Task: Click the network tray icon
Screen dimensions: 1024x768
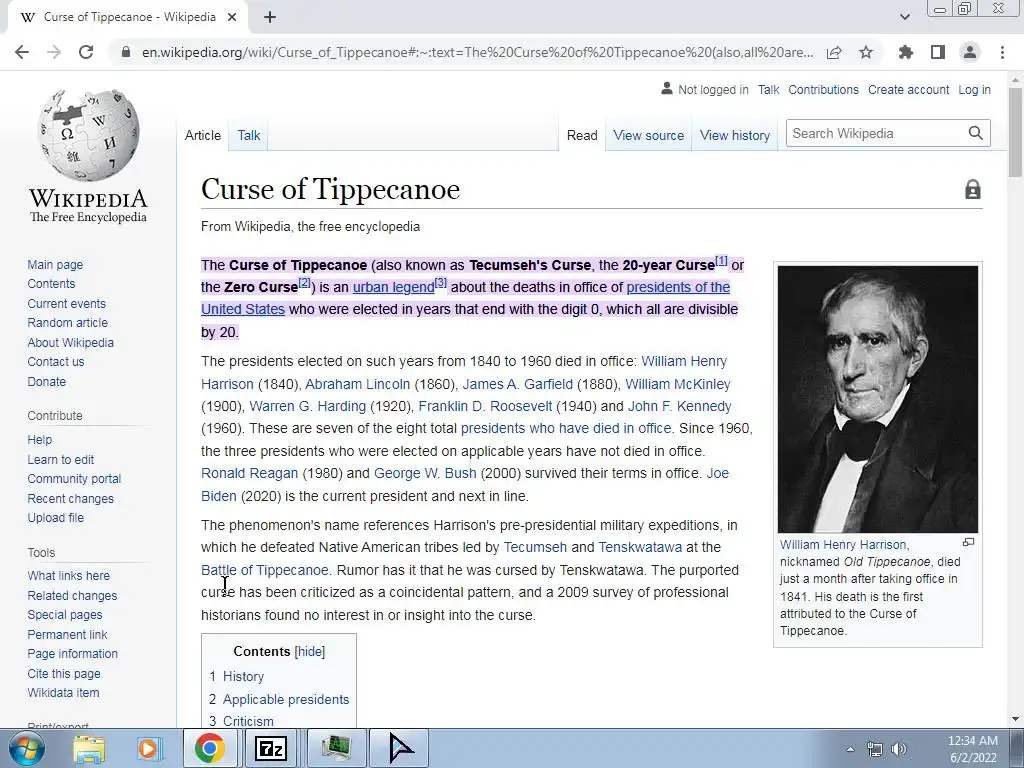Action: pos(874,749)
